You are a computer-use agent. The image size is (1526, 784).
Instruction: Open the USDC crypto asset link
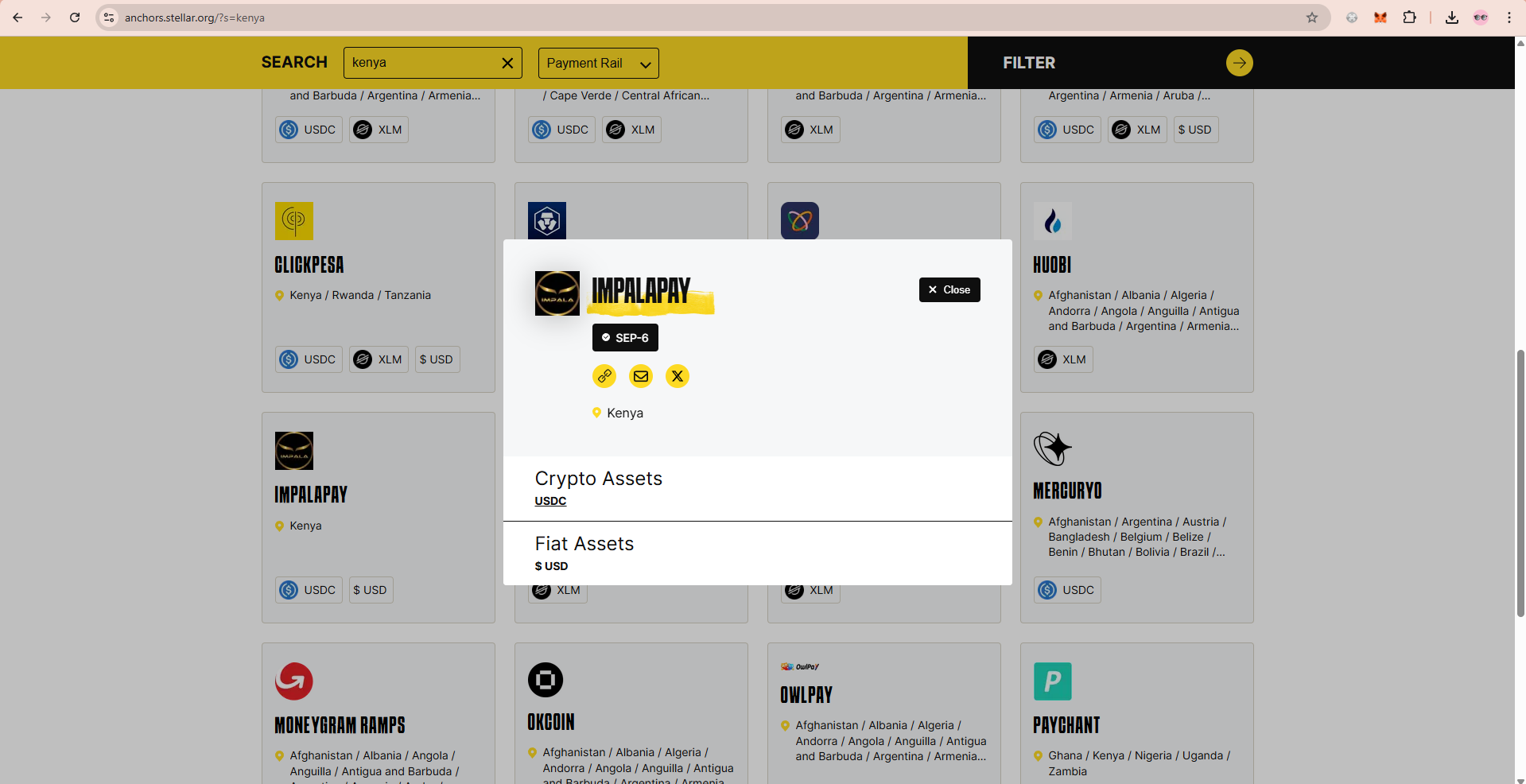(550, 501)
